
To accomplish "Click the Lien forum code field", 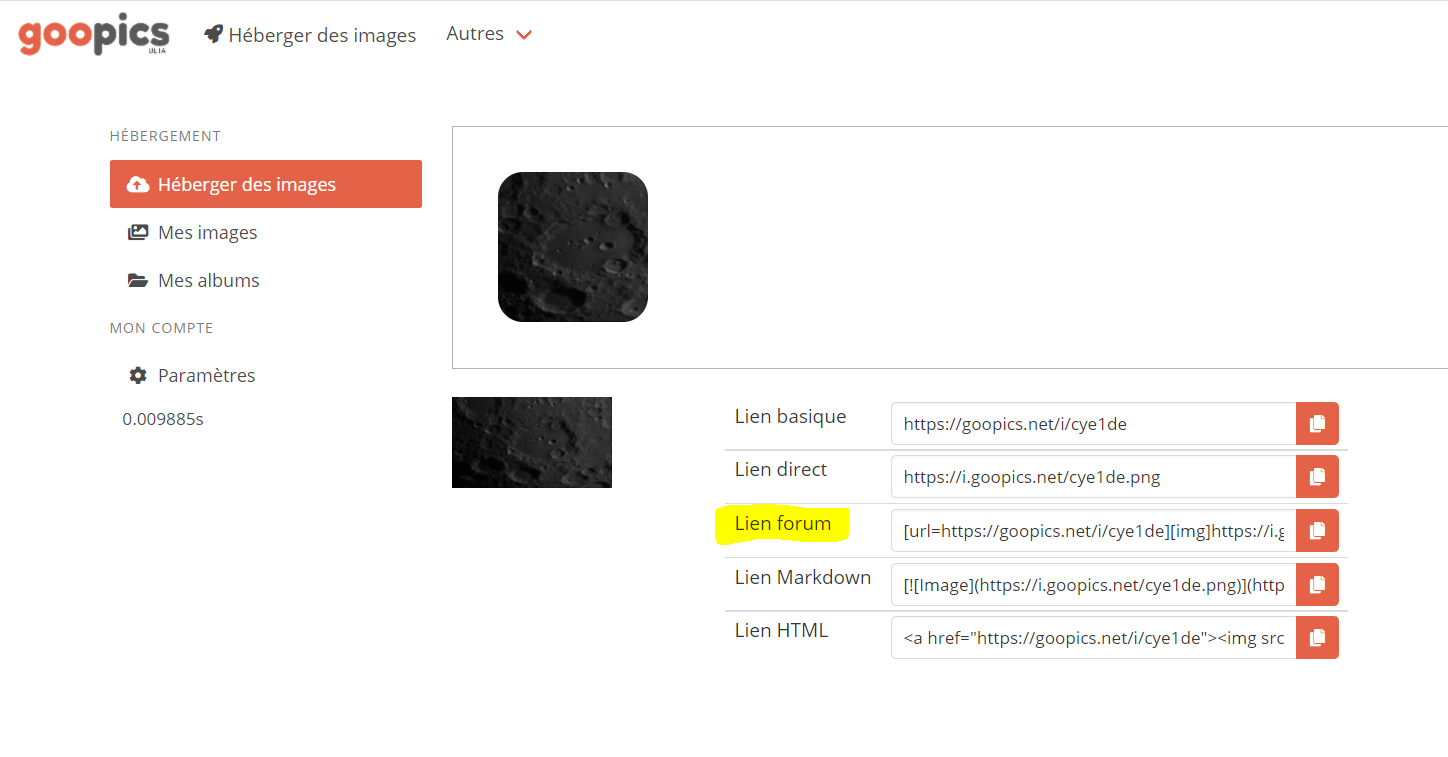I will point(1094,530).
